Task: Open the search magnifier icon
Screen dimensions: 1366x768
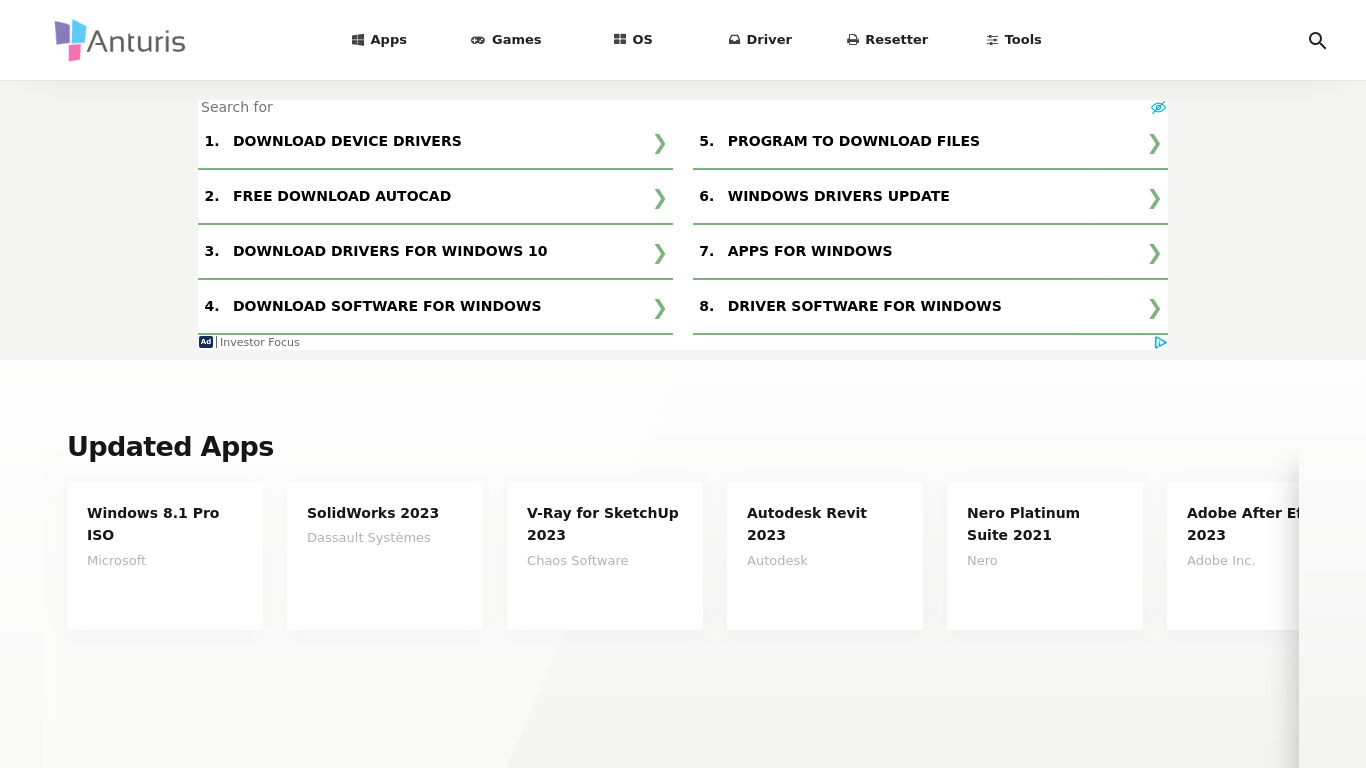Action: (x=1317, y=40)
